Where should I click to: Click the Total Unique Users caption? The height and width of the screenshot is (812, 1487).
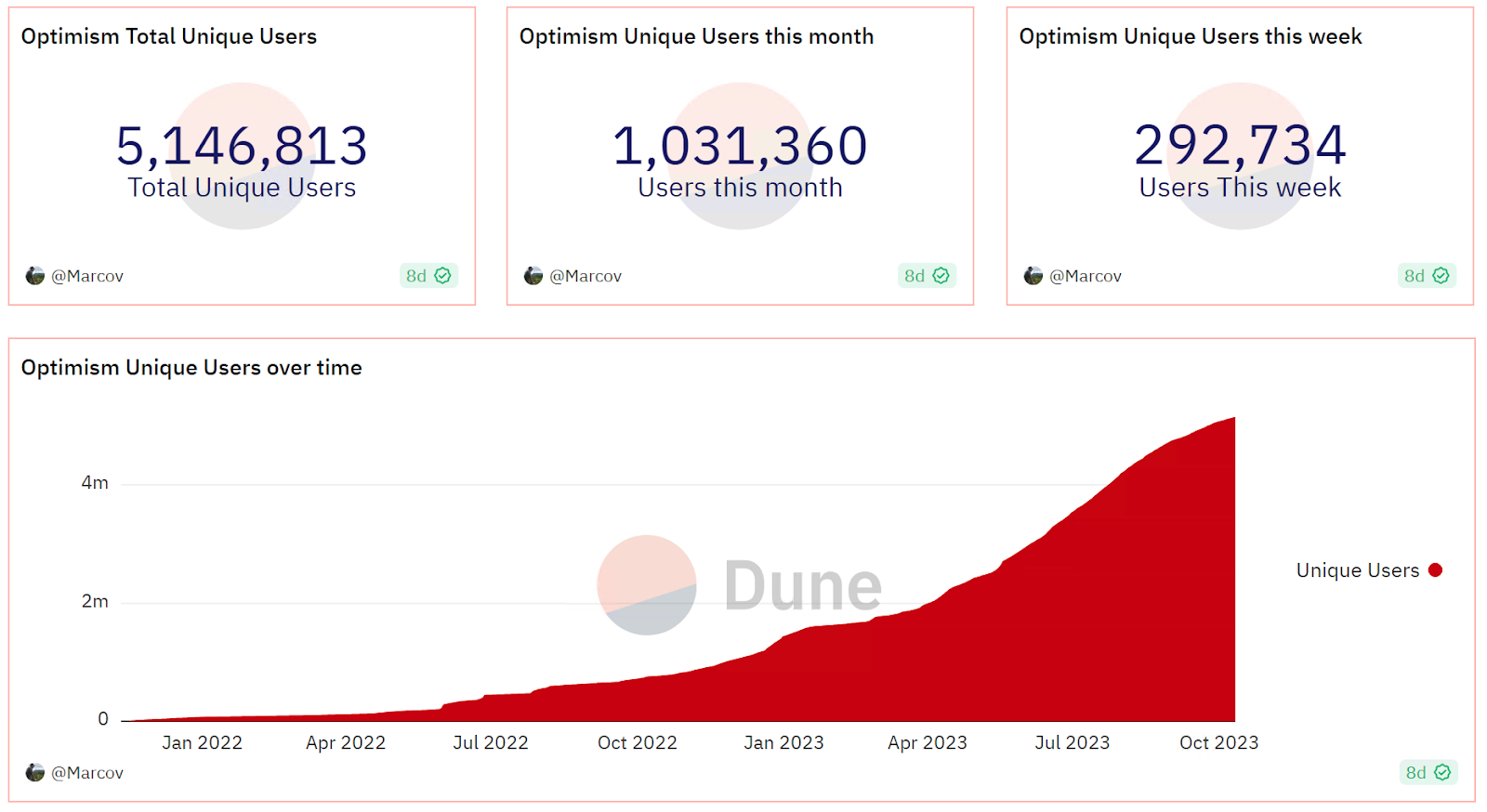[242, 188]
